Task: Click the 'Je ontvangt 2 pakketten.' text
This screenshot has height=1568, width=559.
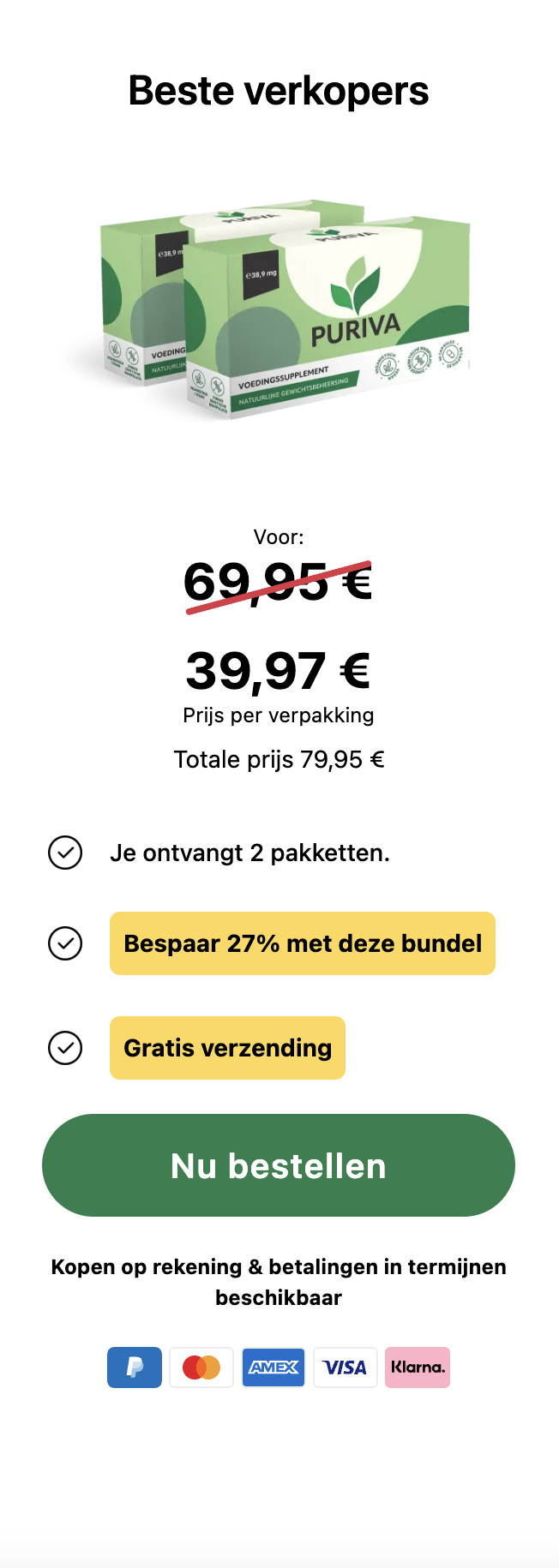Action: pyautogui.click(x=249, y=853)
